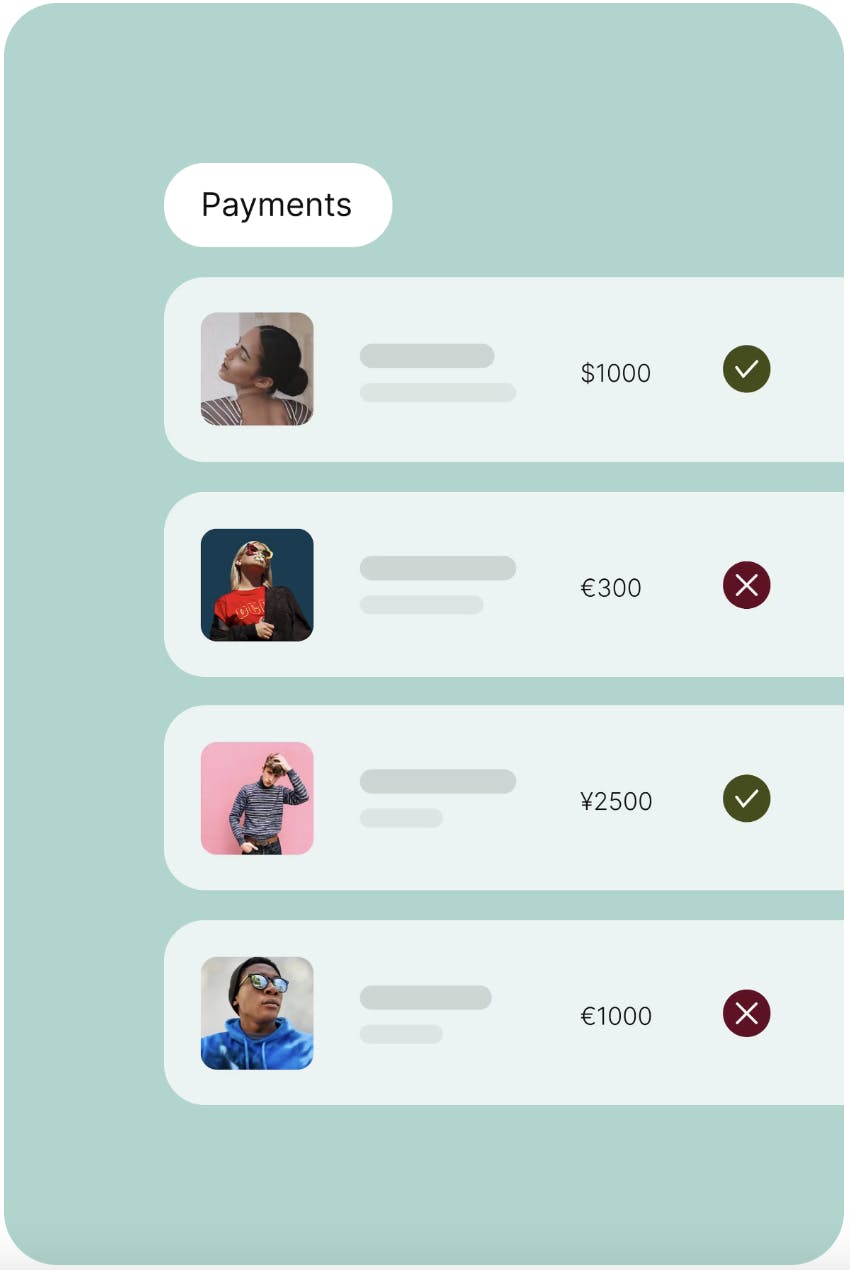Click the top name placeholder in ¥2500 row
Screen dimensions: 850x1270
(437, 782)
